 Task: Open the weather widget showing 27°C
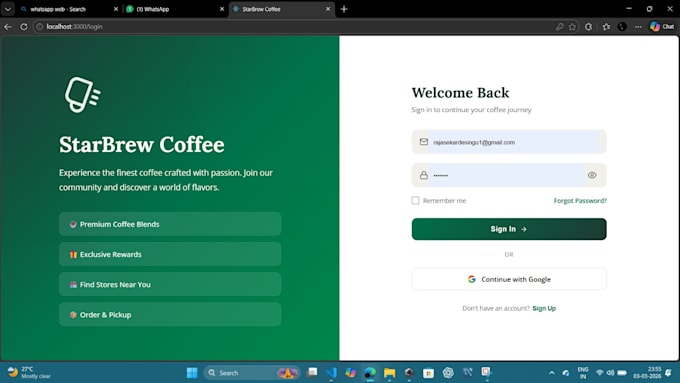click(x=29, y=373)
